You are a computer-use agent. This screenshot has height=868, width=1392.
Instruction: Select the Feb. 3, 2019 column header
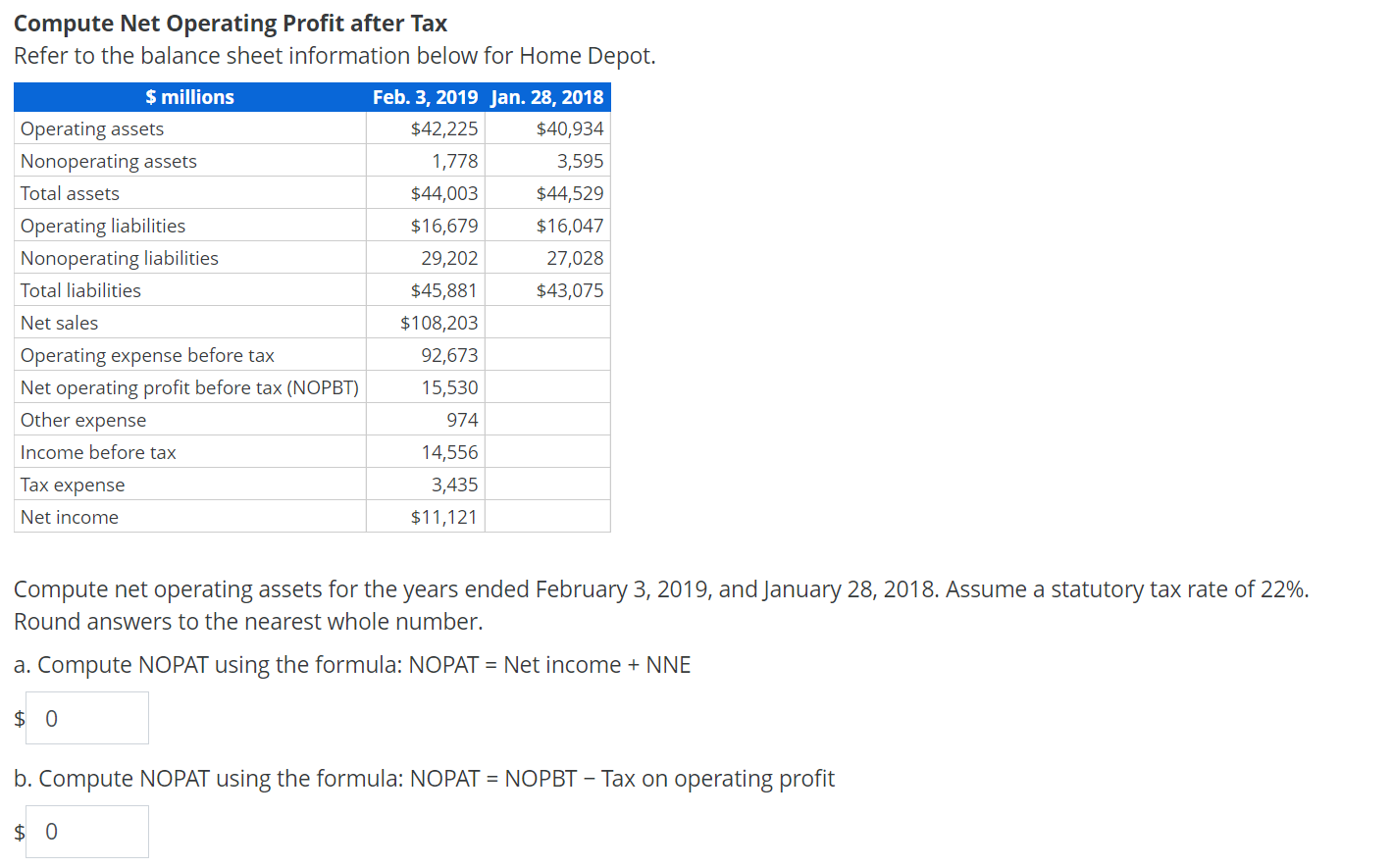pyautogui.click(x=426, y=96)
